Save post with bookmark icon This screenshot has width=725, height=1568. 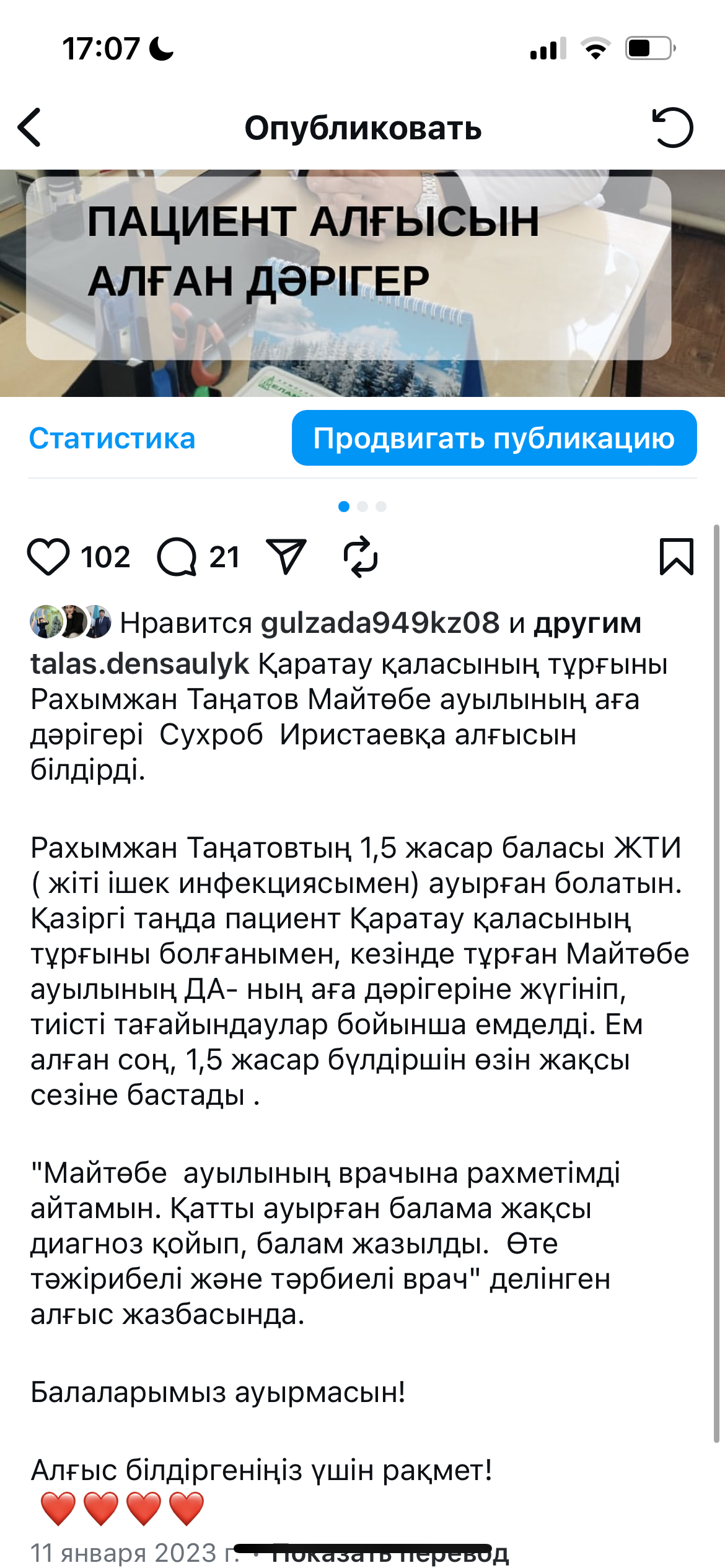(x=676, y=557)
